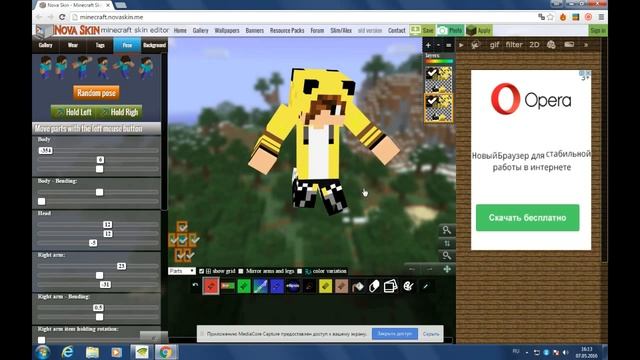The image size is (640, 360).
Task: Click the top Body rotation slider handle
Action: pos(45,151)
